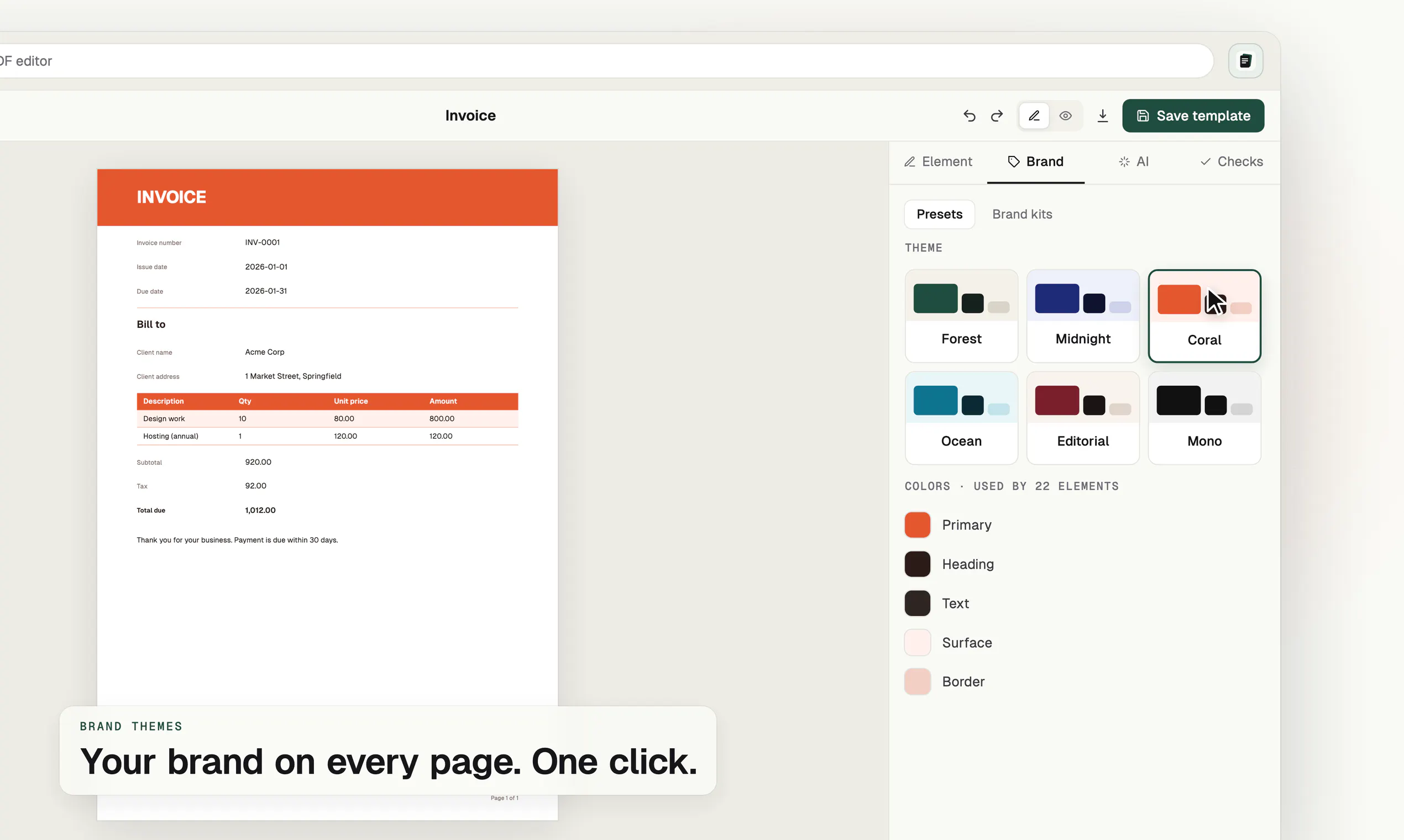The height and width of the screenshot is (840, 1404).
Task: Open the Element tab
Action: point(938,162)
